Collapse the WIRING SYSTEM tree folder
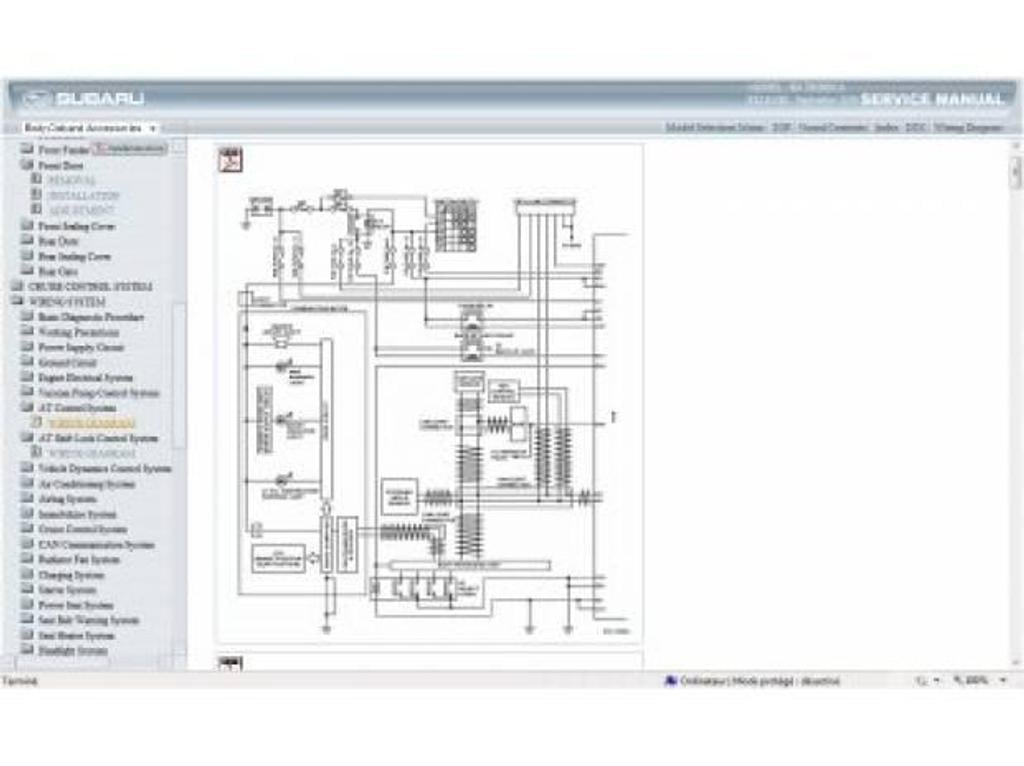Image resolution: width=1024 pixels, height=766 pixels. [x=17, y=301]
